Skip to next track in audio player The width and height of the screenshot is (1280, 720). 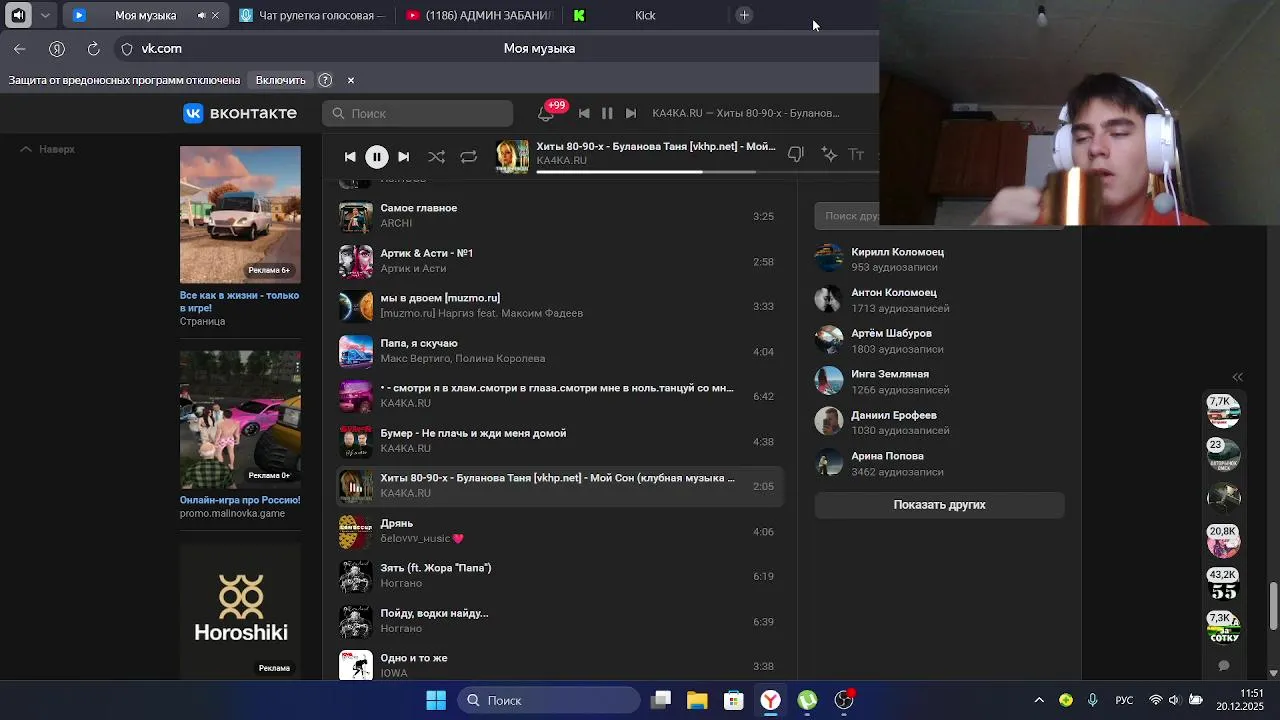(403, 156)
